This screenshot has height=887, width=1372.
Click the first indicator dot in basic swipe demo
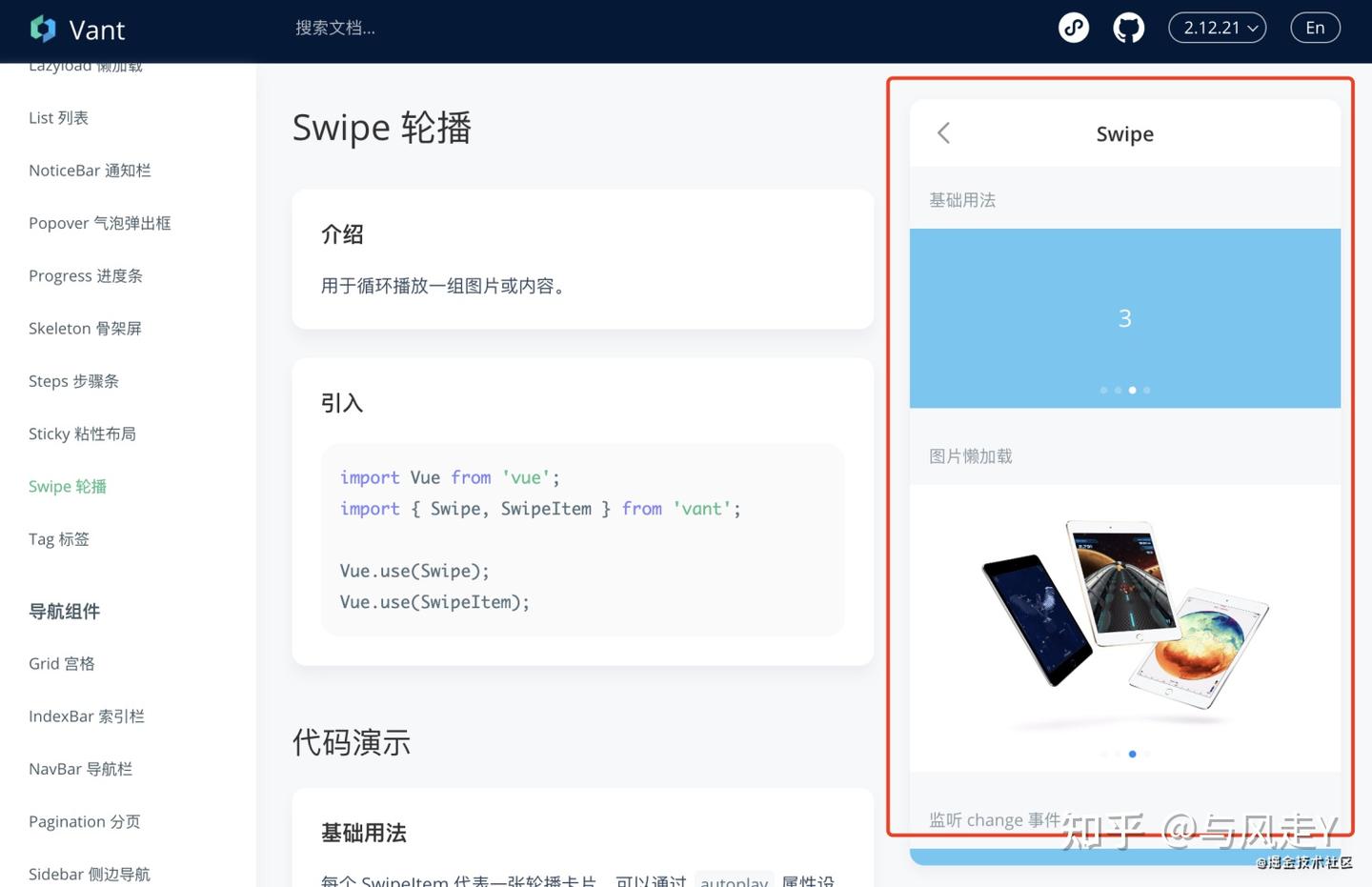coord(1103,390)
